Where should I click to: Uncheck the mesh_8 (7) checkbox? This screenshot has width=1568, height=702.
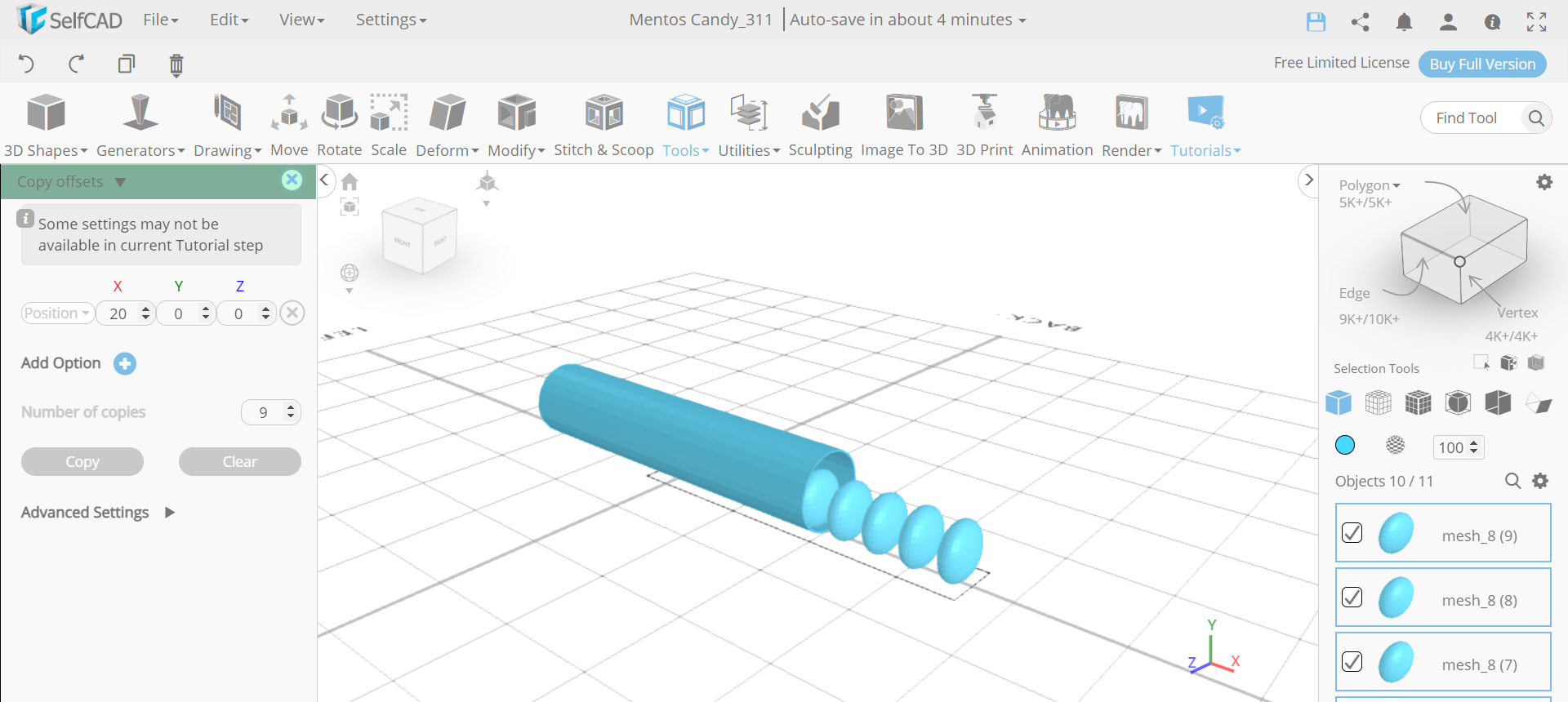[1352, 661]
